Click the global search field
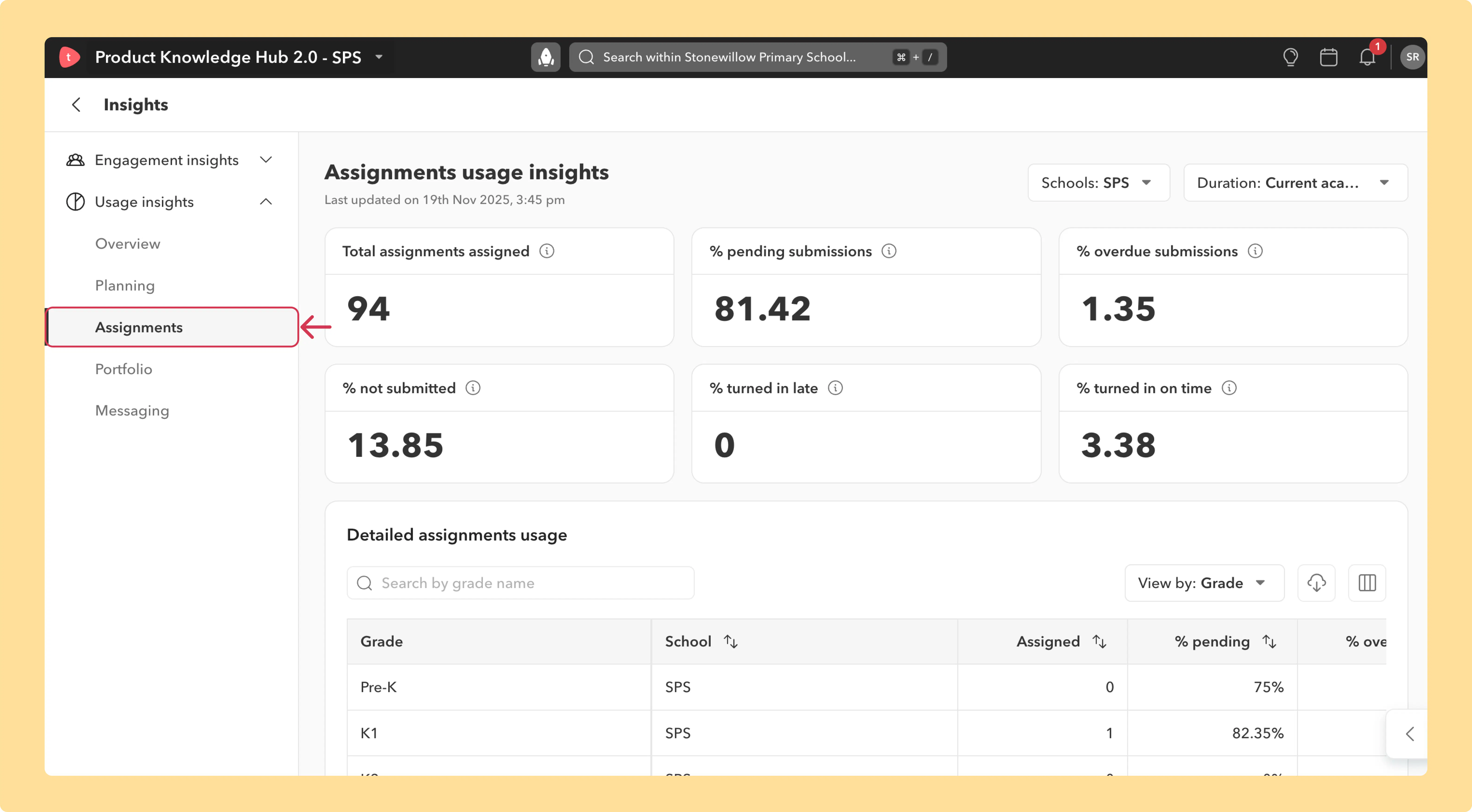The image size is (1472, 812). pos(758,57)
